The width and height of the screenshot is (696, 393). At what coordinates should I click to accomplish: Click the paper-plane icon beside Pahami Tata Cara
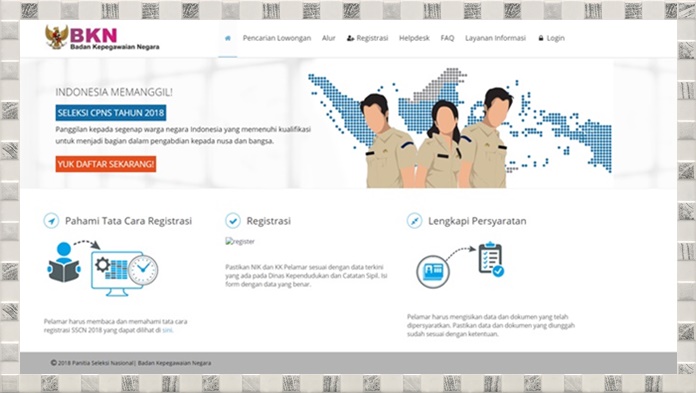[x=51, y=221]
